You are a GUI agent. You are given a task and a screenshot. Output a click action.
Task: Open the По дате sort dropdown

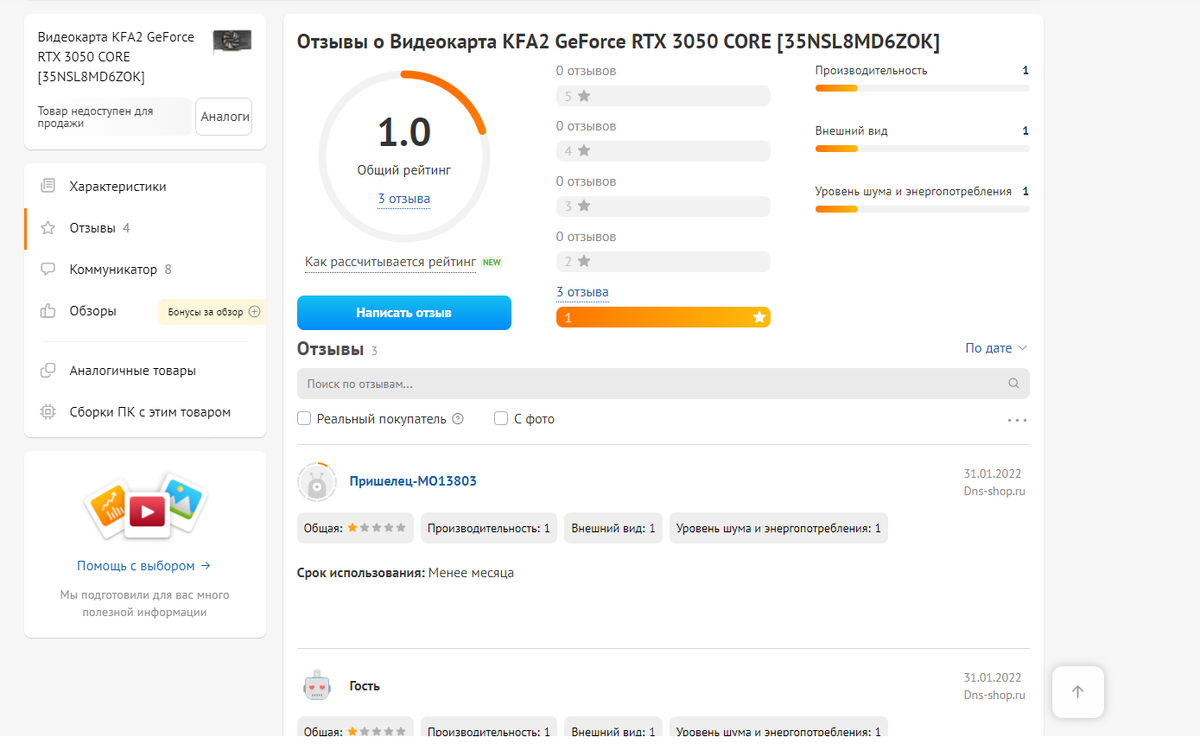click(996, 348)
